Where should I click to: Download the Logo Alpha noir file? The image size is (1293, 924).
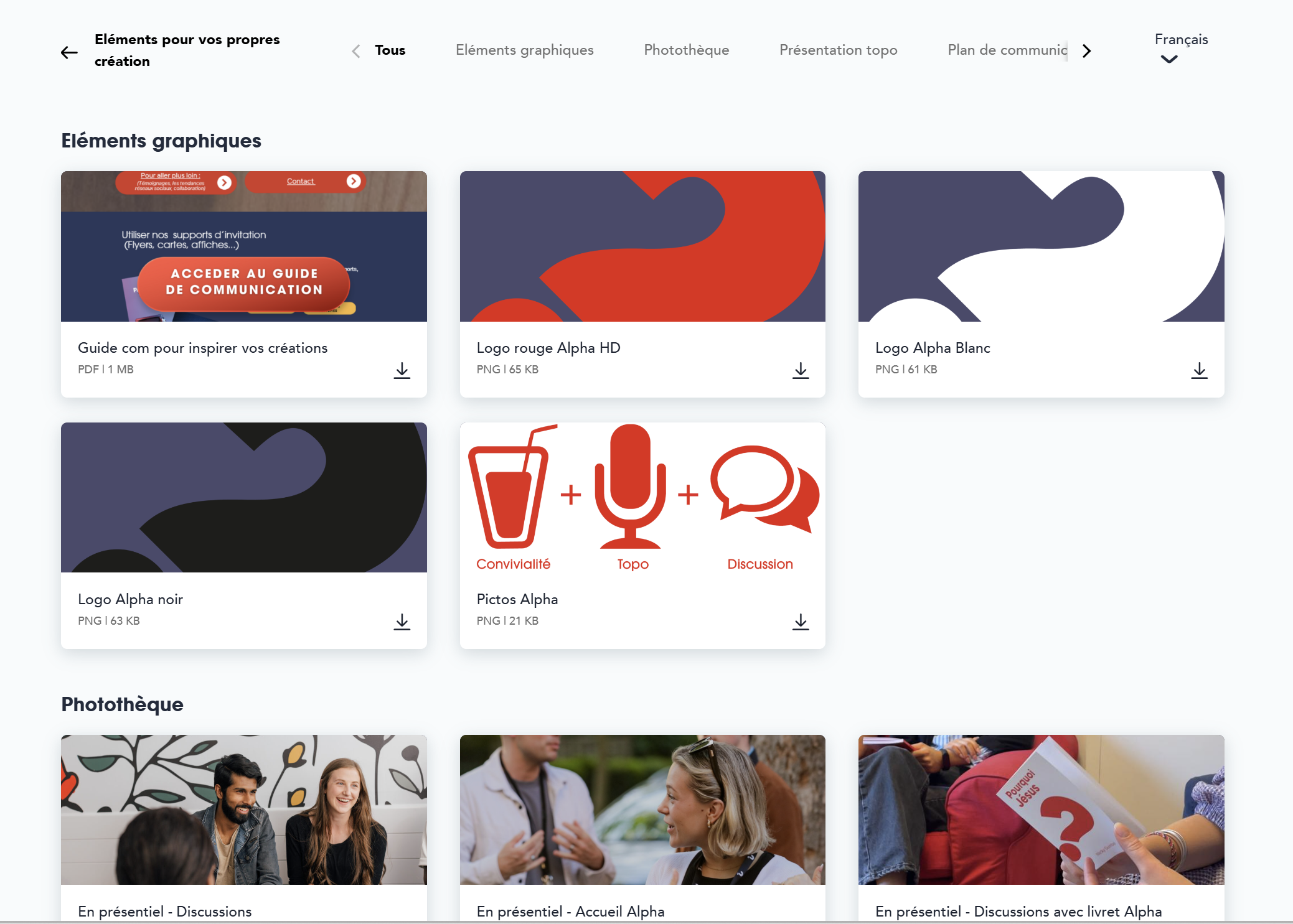coord(402,622)
